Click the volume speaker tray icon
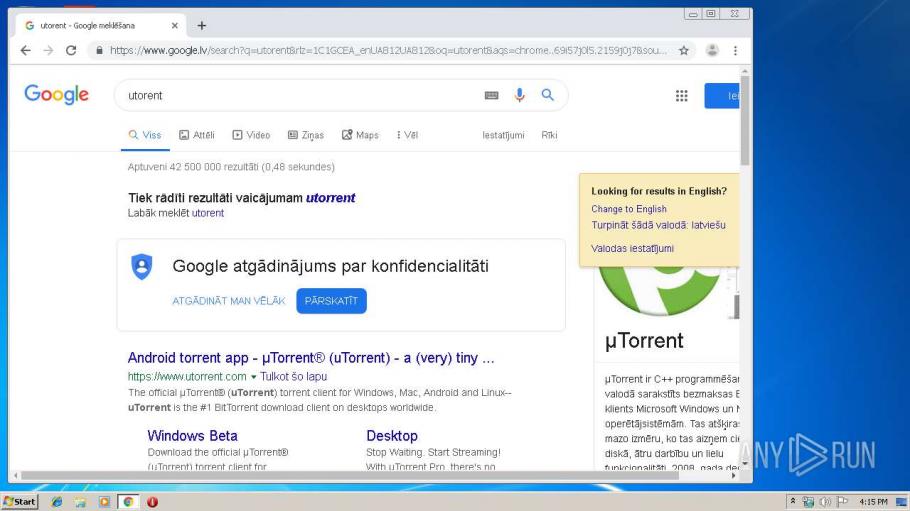Image resolution: width=910 pixels, height=511 pixels. pos(825,501)
